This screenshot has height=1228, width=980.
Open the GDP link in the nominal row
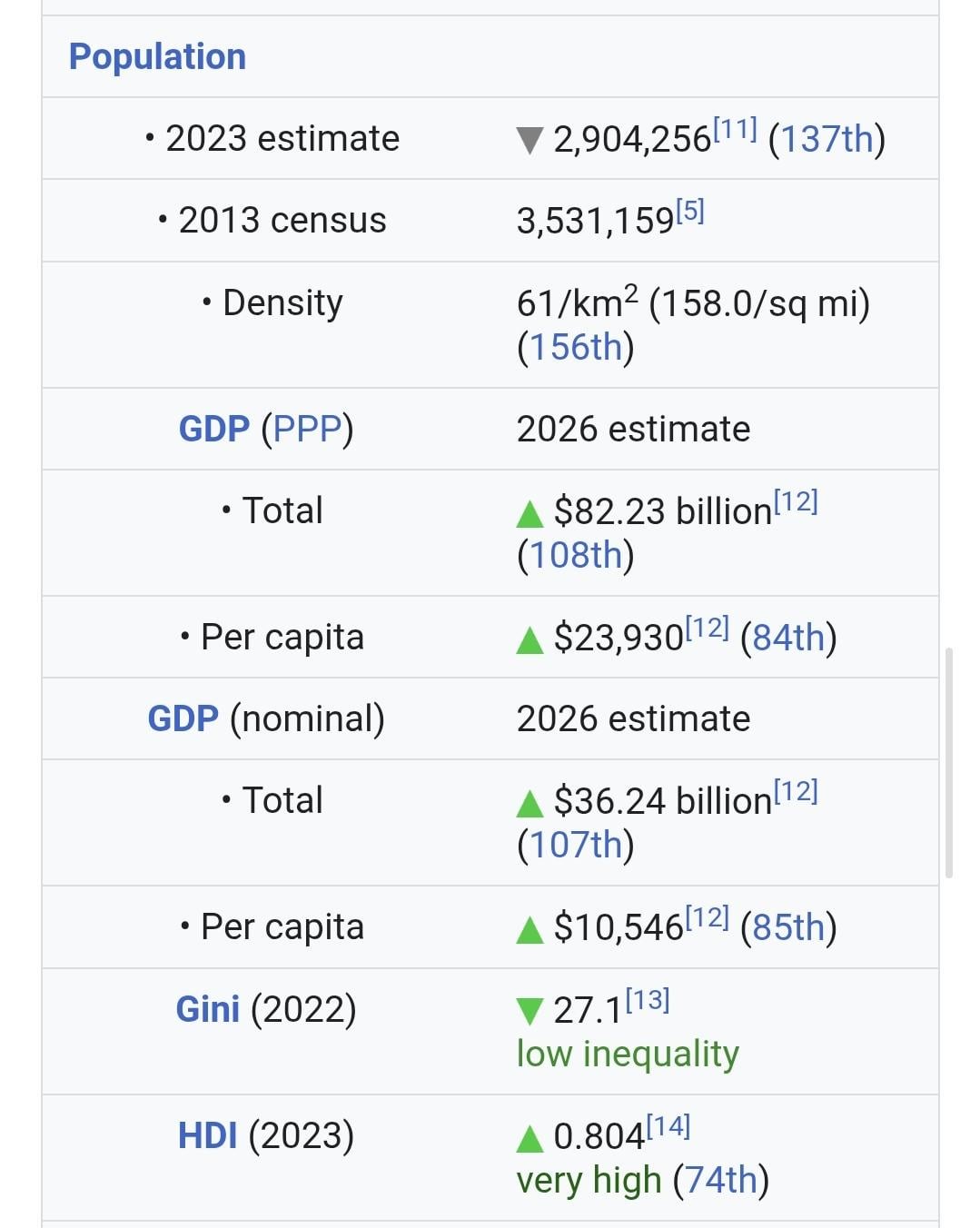point(183,718)
